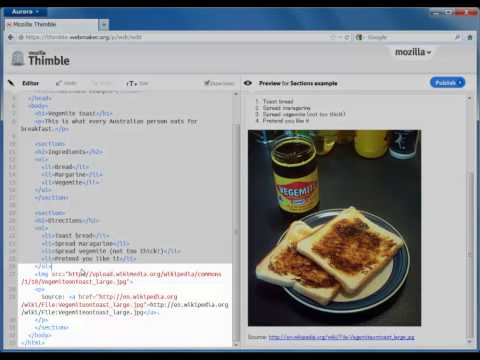
Task: Bookmark page with the star icon
Action: [332, 37]
